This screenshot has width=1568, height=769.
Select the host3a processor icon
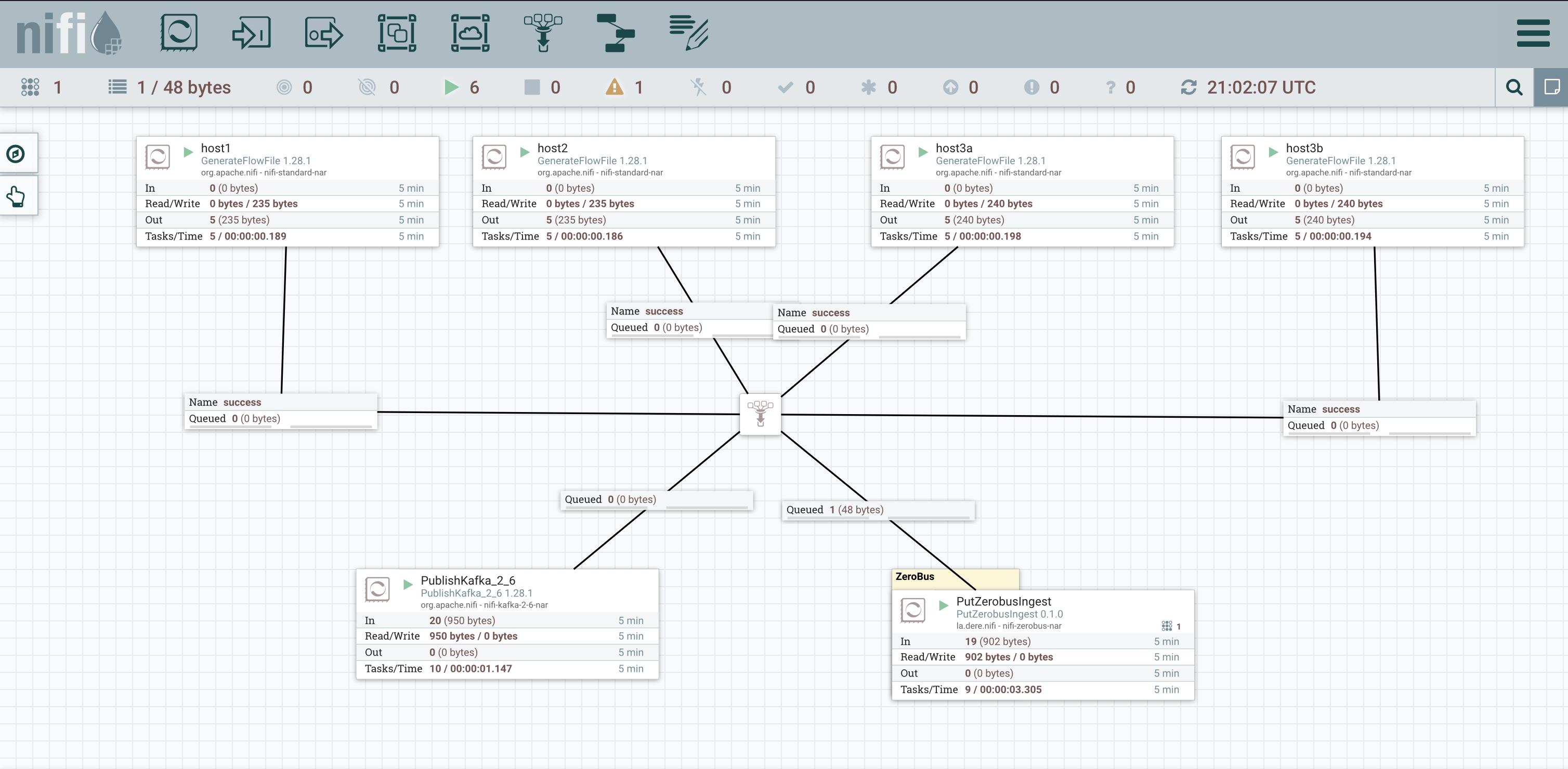[892, 157]
